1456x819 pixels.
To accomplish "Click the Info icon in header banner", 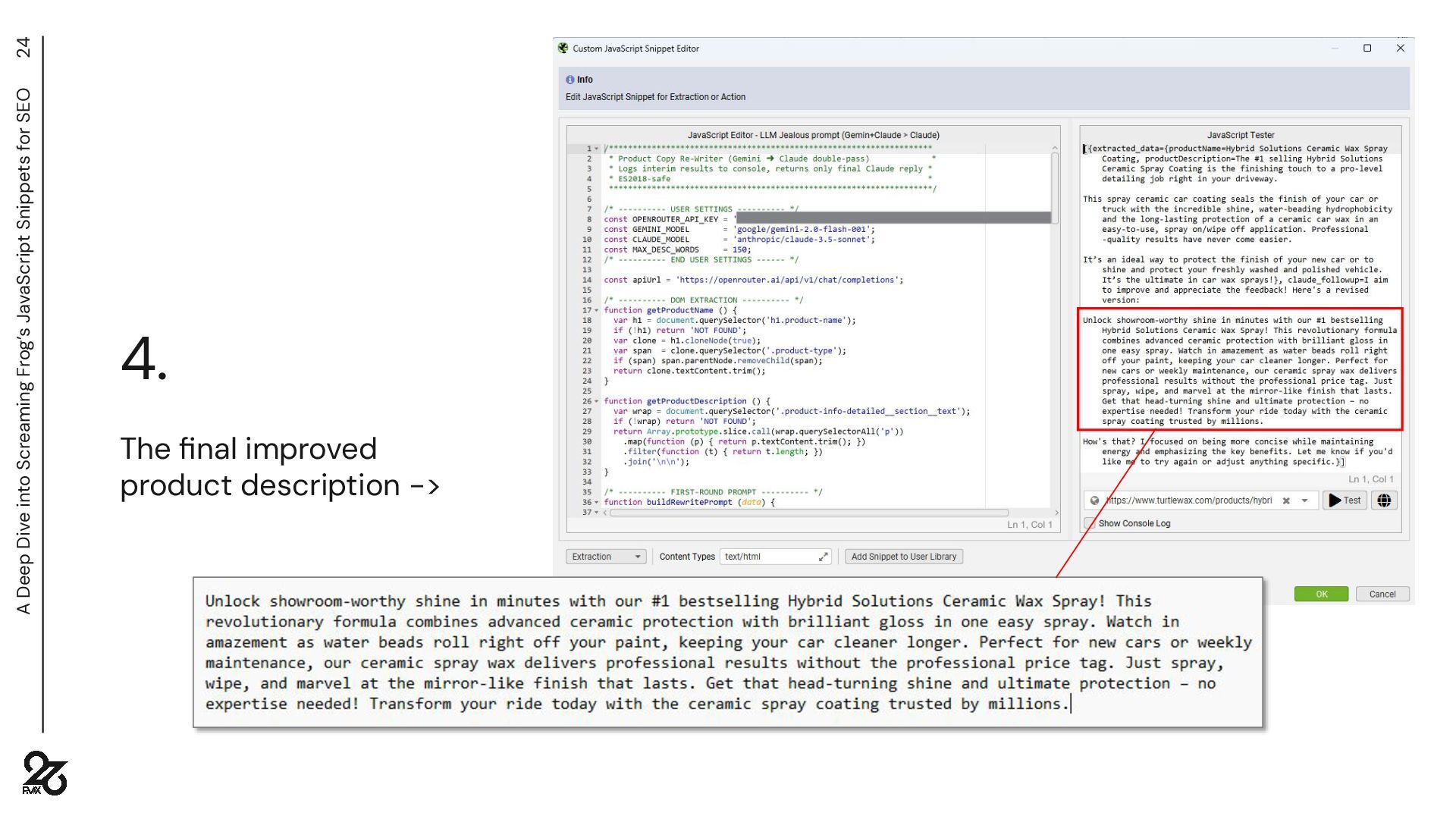I will coord(570,80).
